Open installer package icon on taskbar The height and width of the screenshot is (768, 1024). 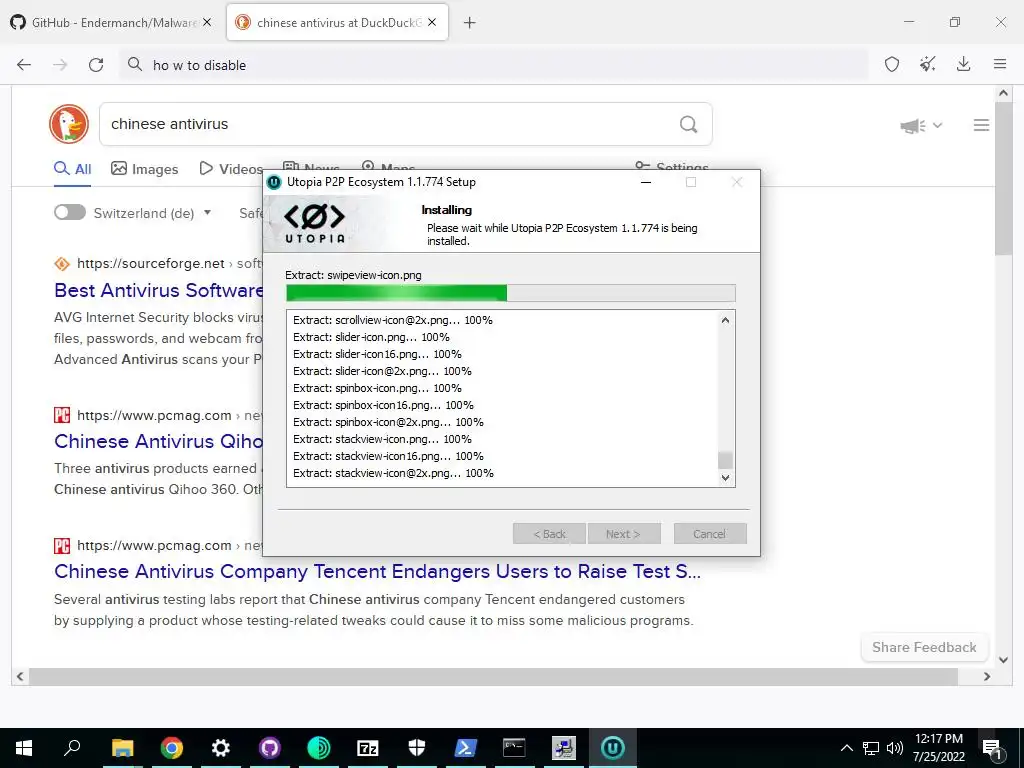pyautogui.click(x=564, y=748)
